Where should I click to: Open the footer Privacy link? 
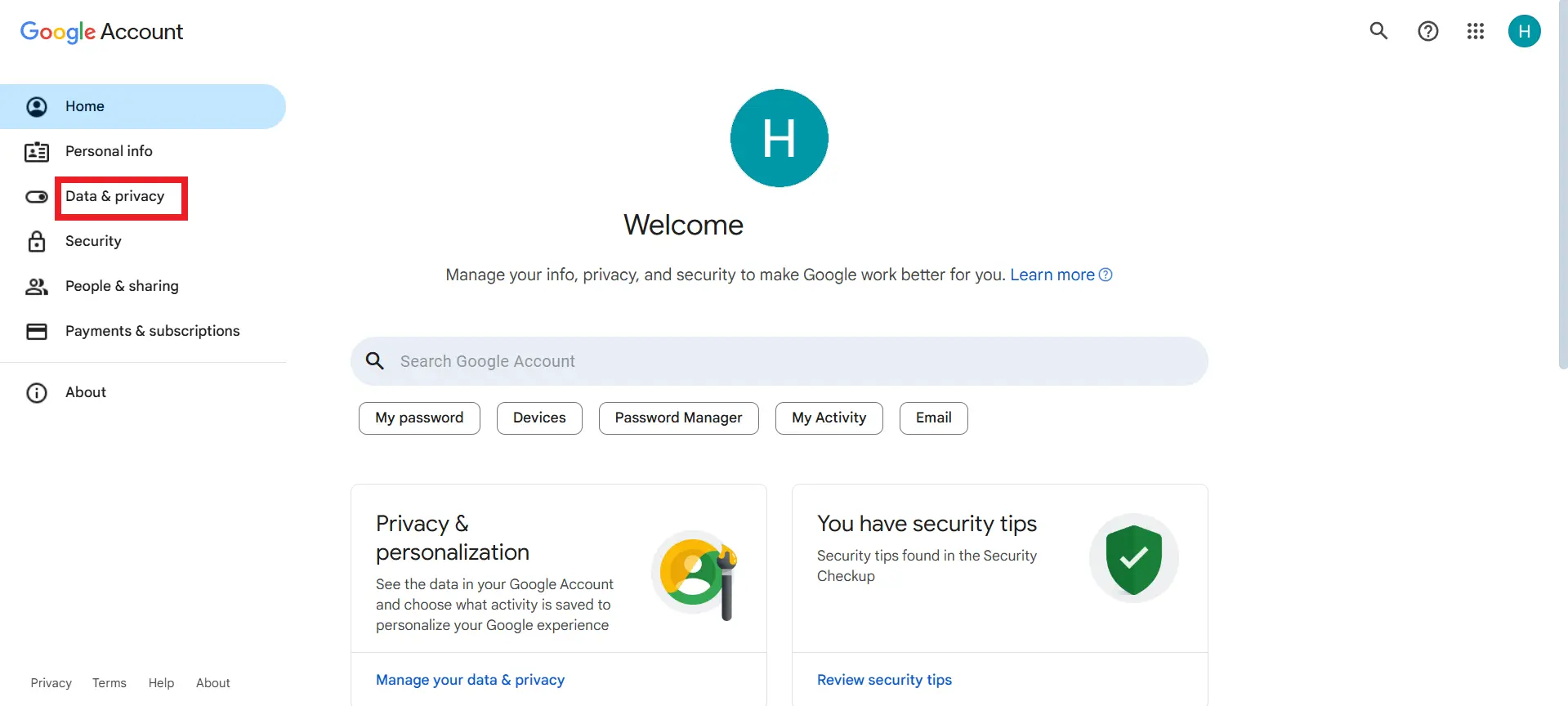(51, 683)
